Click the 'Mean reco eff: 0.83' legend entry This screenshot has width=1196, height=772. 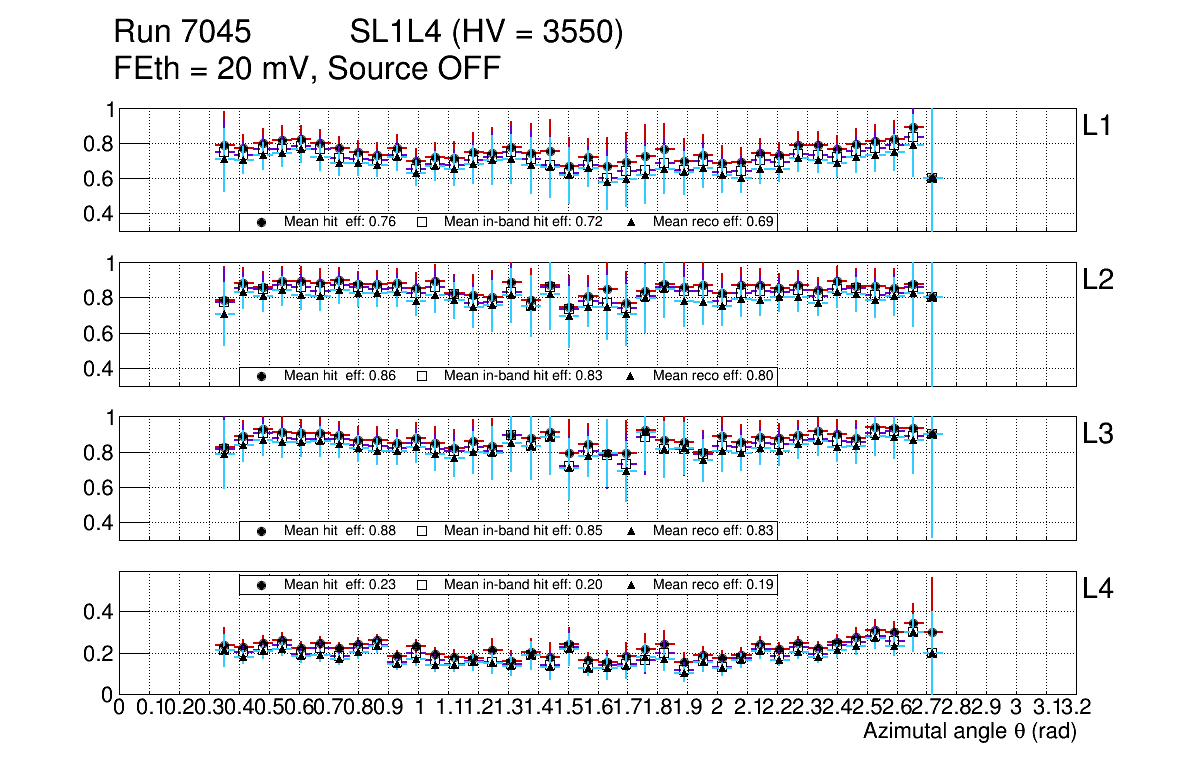pos(714,530)
